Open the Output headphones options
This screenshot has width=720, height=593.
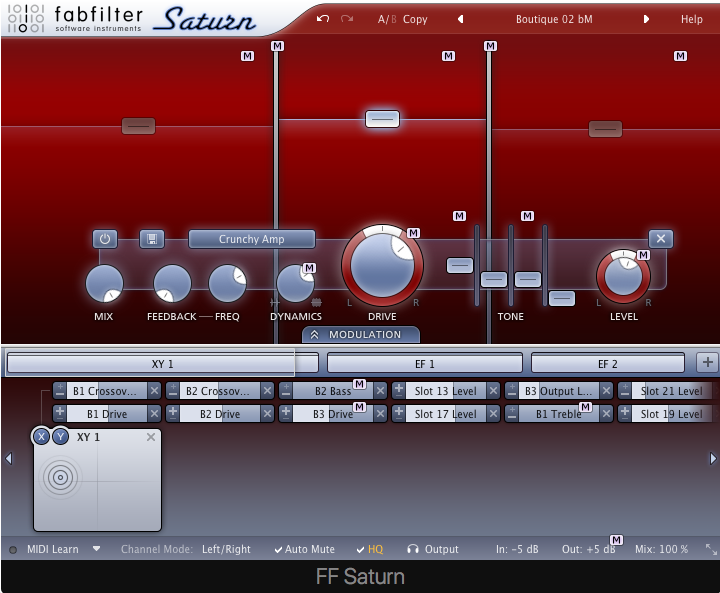pyautogui.click(x=433, y=549)
